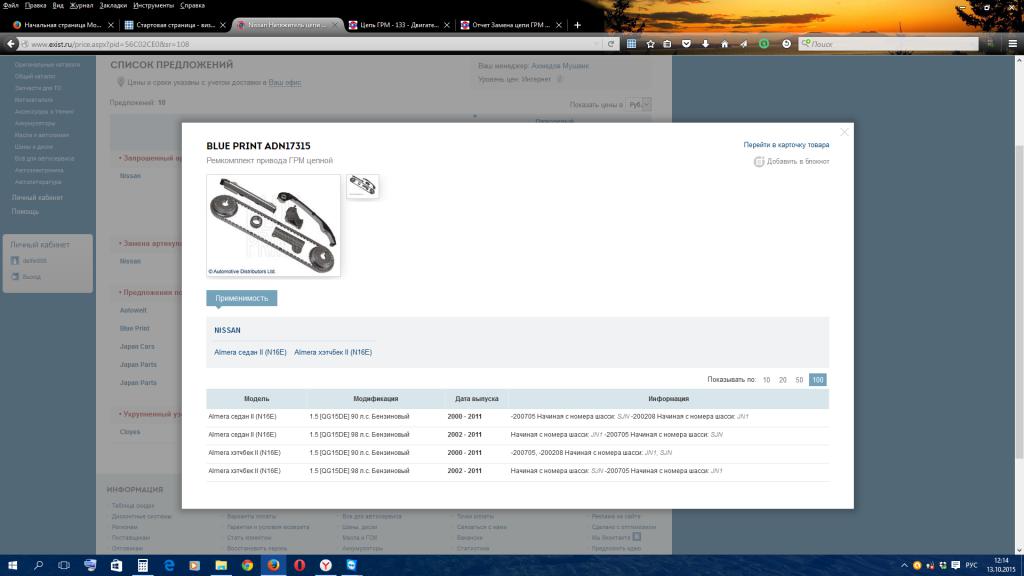Open Yandex browser from taskbar
Screen dimensions: 1024x576
(326, 565)
